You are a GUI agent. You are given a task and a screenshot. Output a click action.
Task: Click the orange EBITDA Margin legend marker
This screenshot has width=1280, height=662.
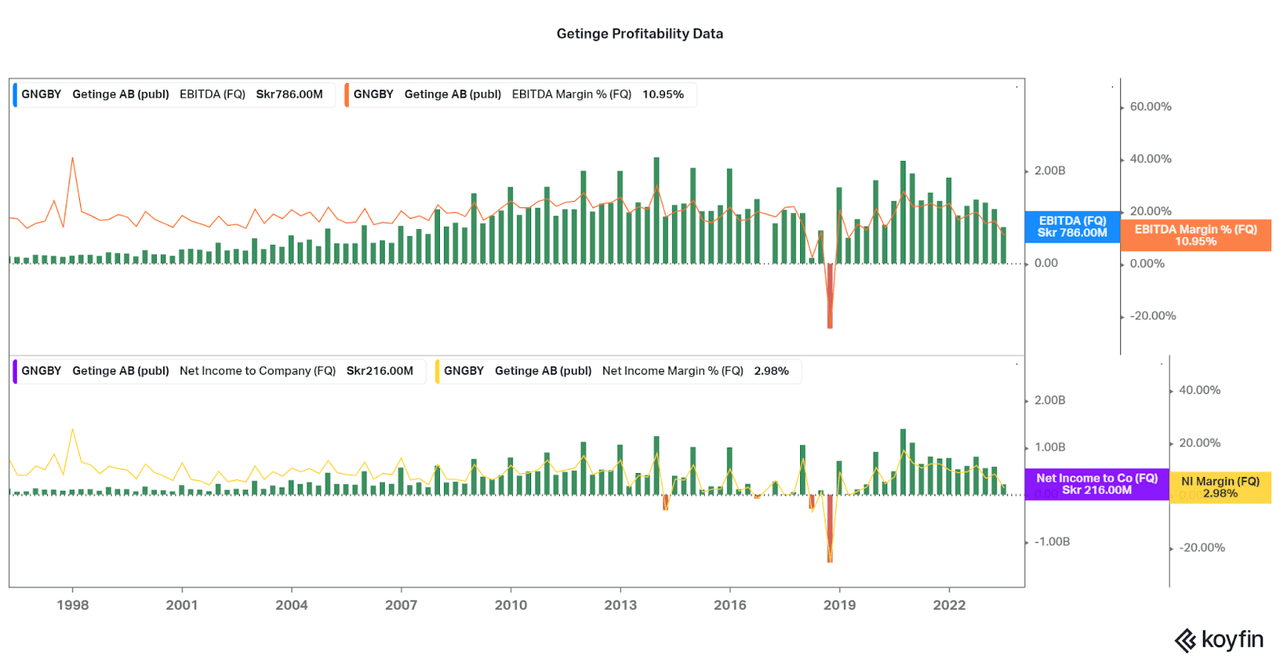347,95
